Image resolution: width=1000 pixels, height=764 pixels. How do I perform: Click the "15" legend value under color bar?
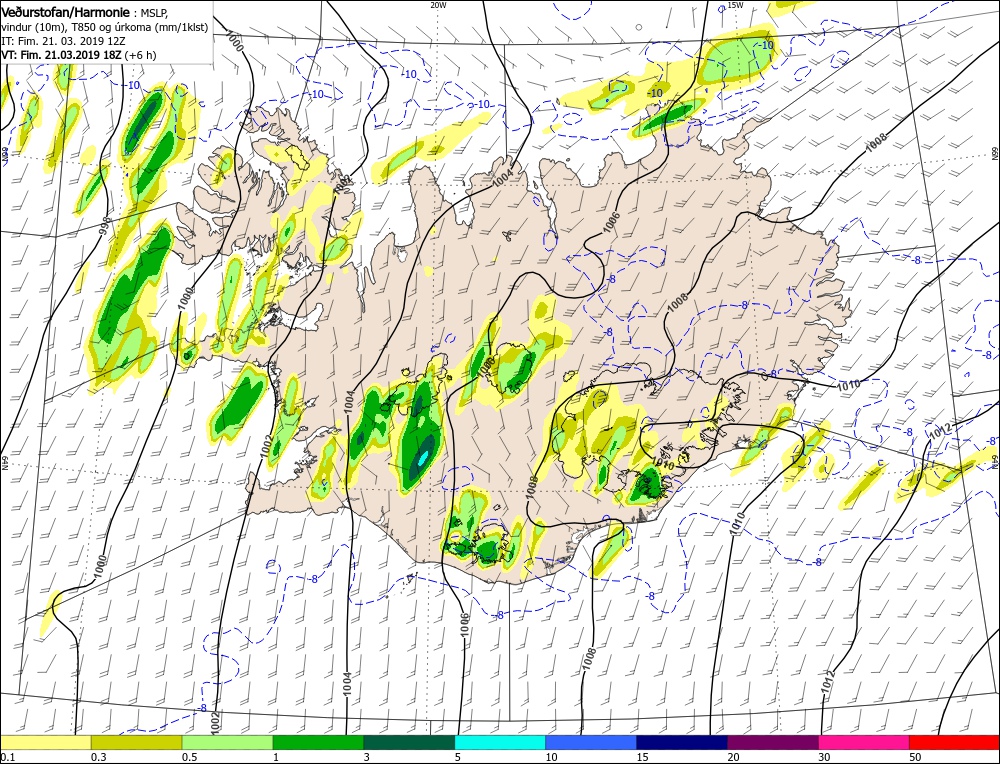click(x=642, y=756)
